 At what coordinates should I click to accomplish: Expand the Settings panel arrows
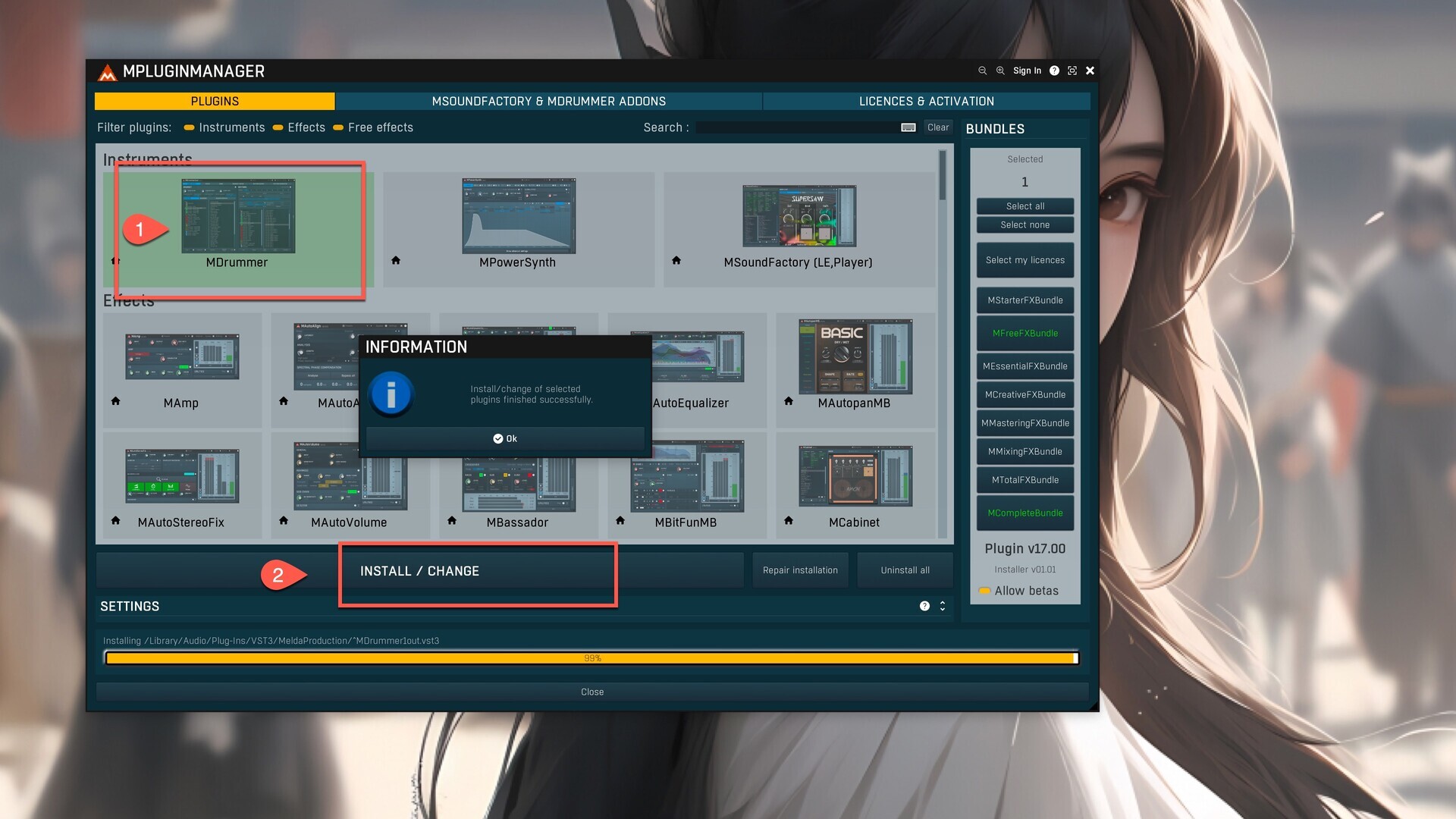click(943, 606)
